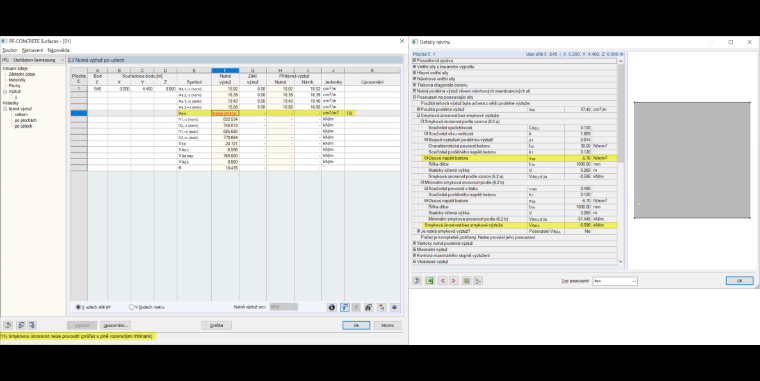This screenshot has height=381, width=760.
Task: Click the 'Upozornění...' button
Action: (x=115, y=326)
